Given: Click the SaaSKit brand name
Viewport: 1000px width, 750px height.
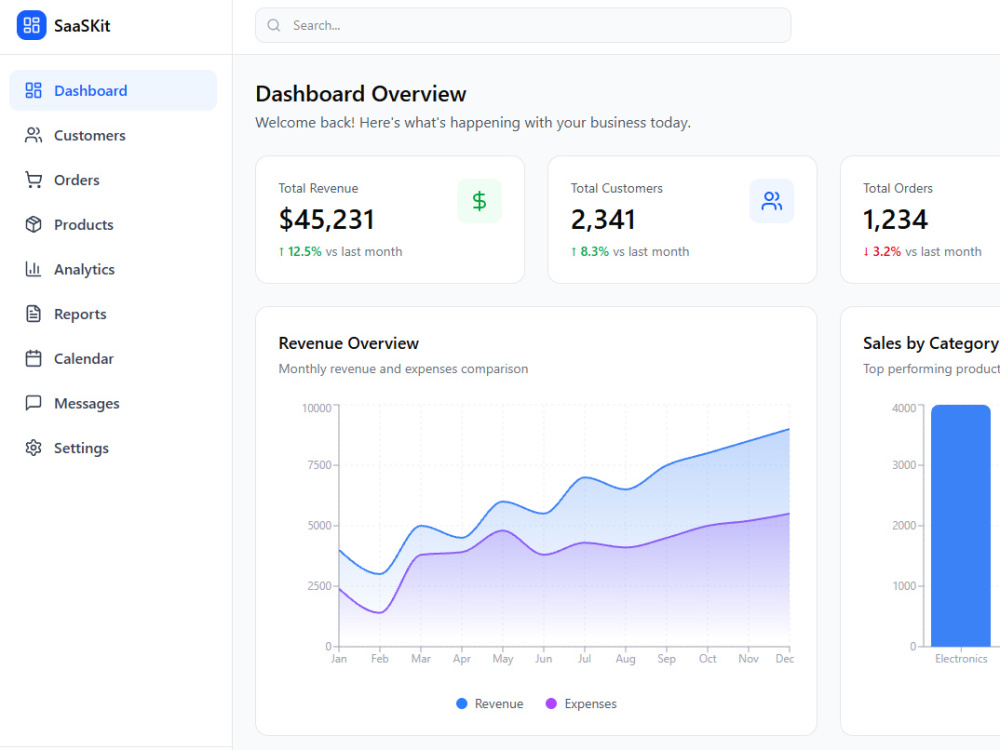Looking at the screenshot, I should pos(82,26).
